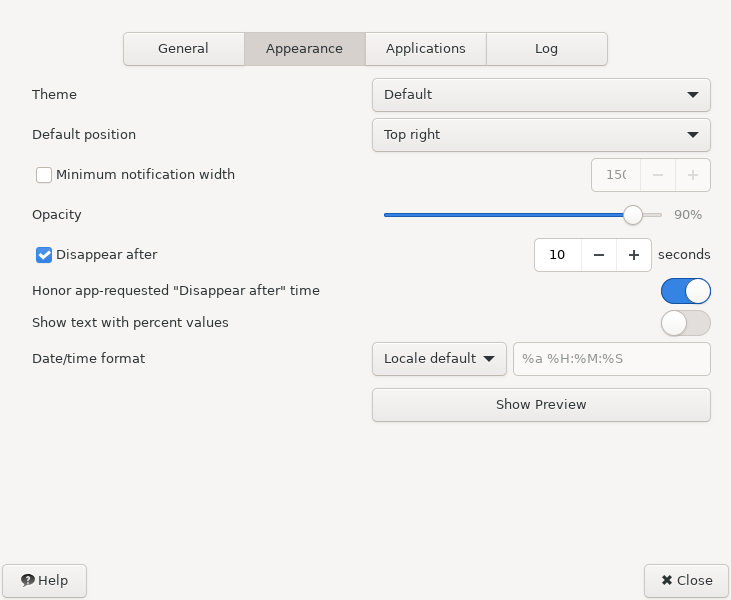Expand the Default position dropdown

(x=541, y=135)
